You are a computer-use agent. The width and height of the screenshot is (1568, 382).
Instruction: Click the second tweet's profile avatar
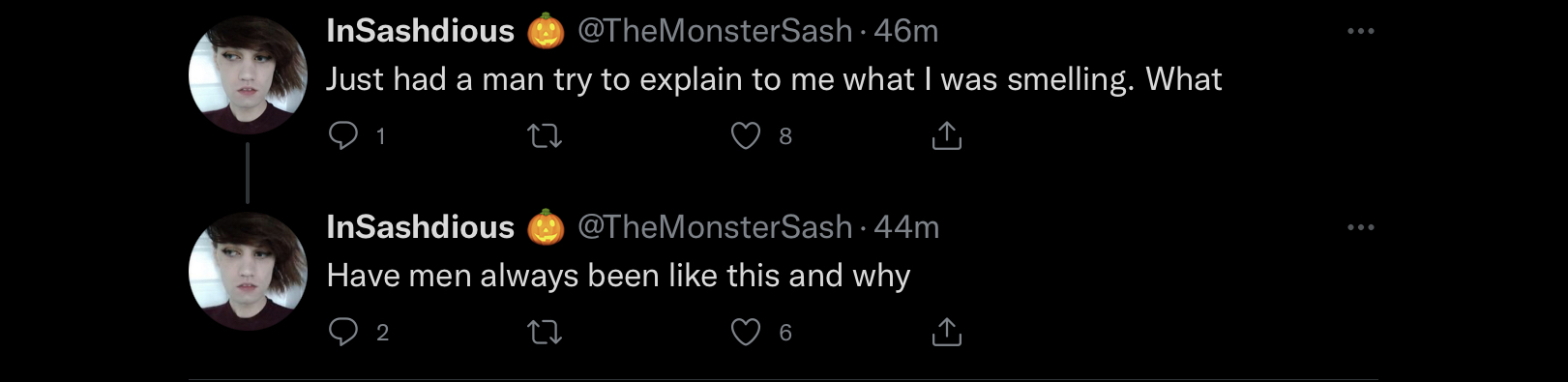click(248, 272)
